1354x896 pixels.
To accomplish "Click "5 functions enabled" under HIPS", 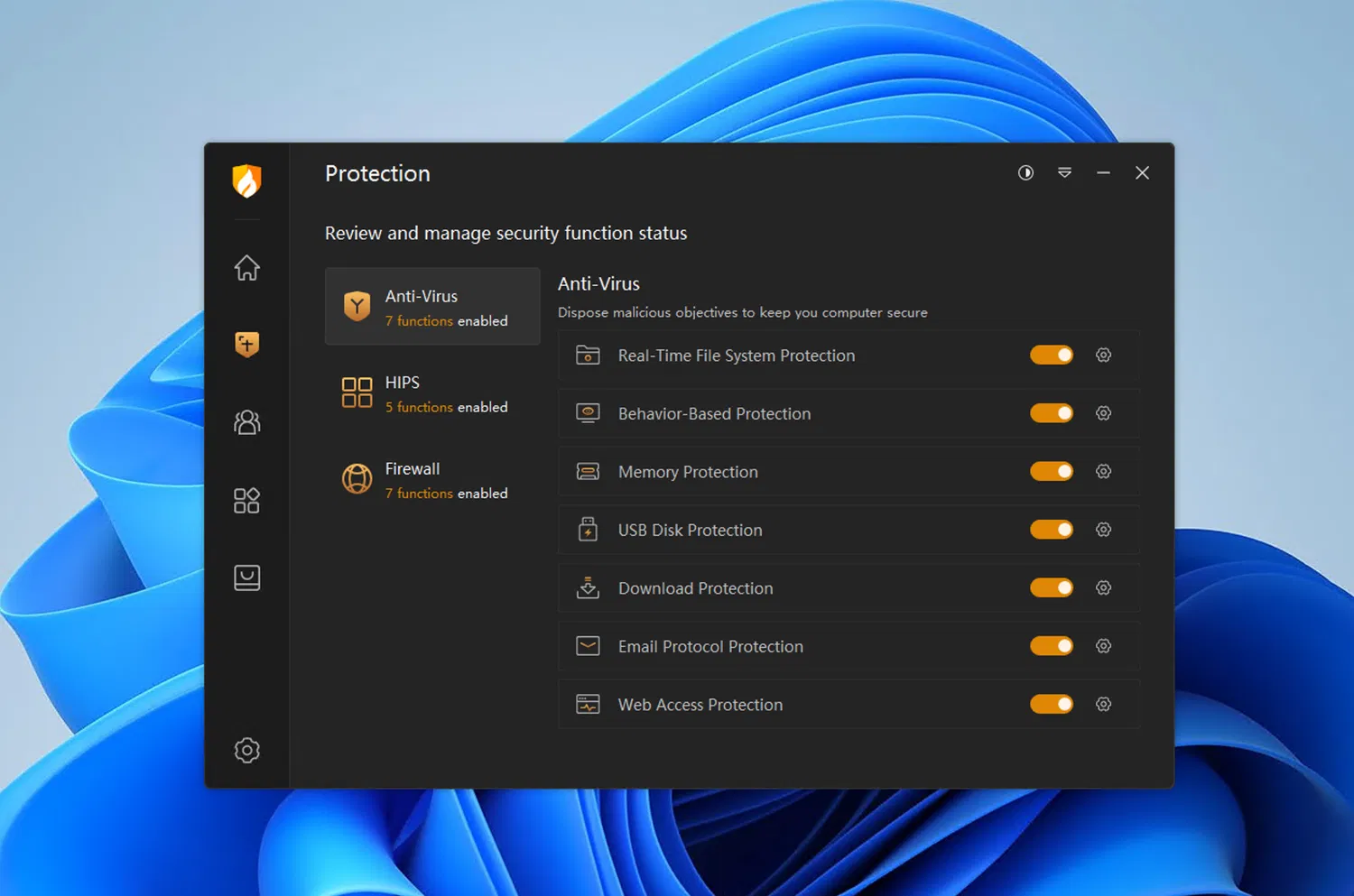I will 446,407.
